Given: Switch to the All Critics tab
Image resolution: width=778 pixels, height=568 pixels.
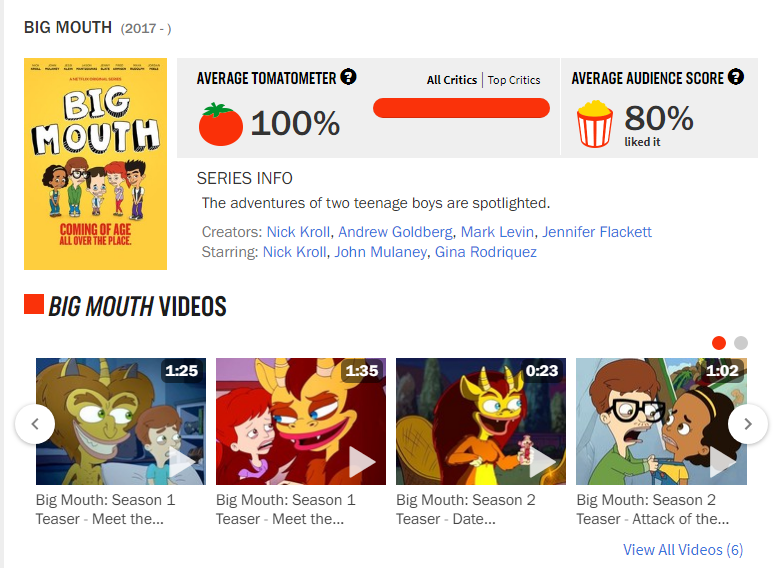Looking at the screenshot, I should 452,80.
